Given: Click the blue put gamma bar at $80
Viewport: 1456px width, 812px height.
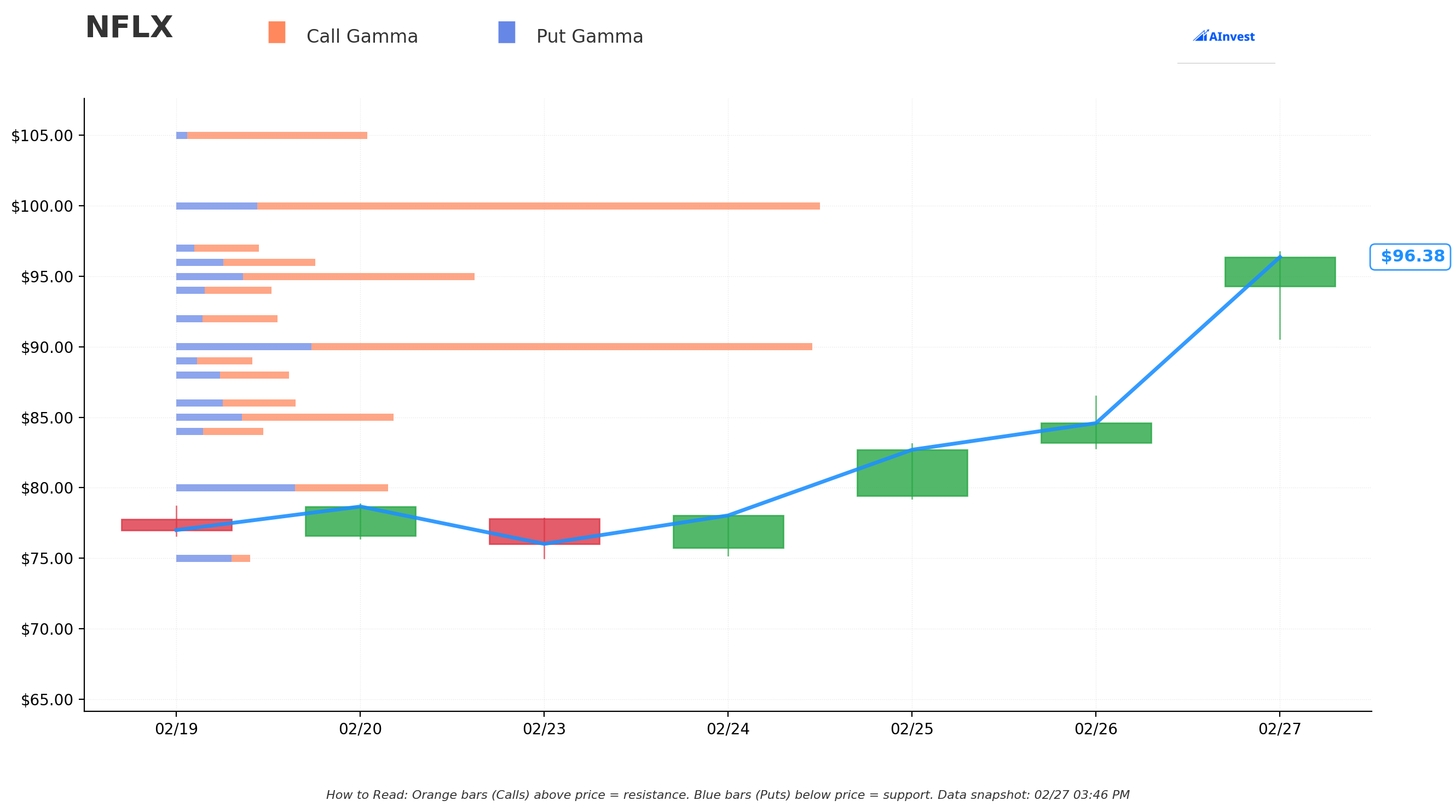Looking at the screenshot, I should click(x=236, y=488).
